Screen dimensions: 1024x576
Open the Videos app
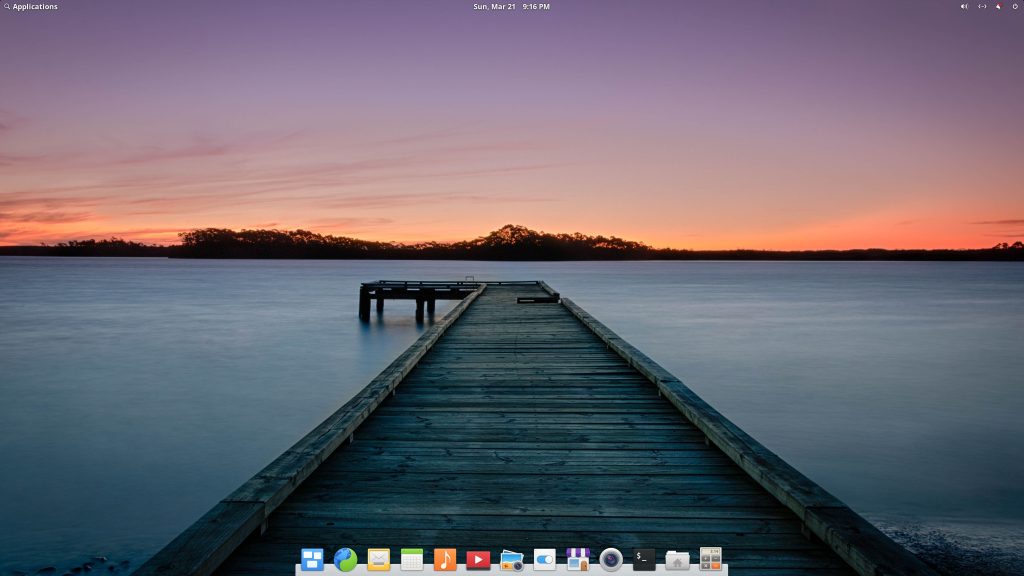476,560
